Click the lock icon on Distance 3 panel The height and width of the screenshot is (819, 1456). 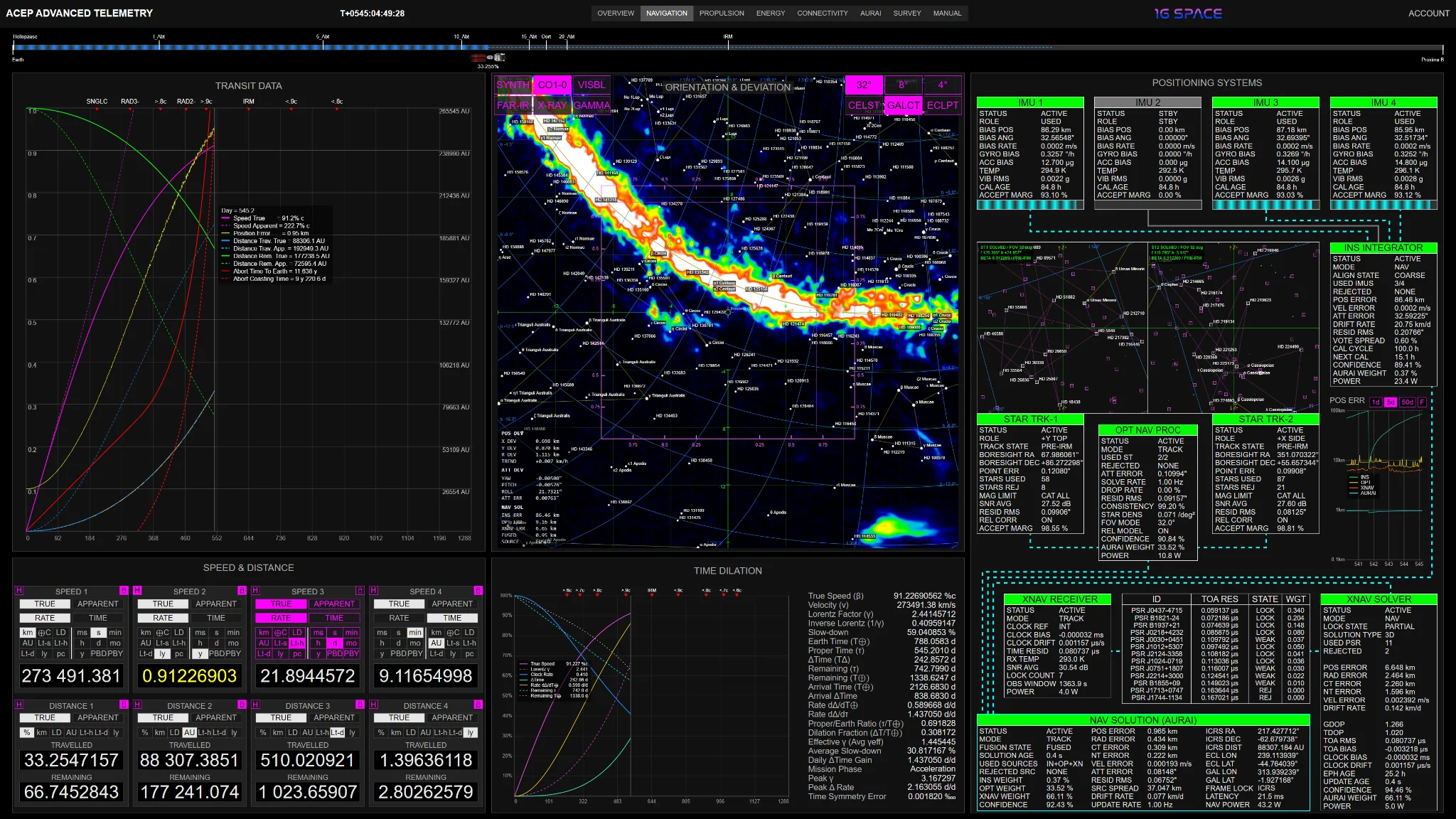click(360, 705)
